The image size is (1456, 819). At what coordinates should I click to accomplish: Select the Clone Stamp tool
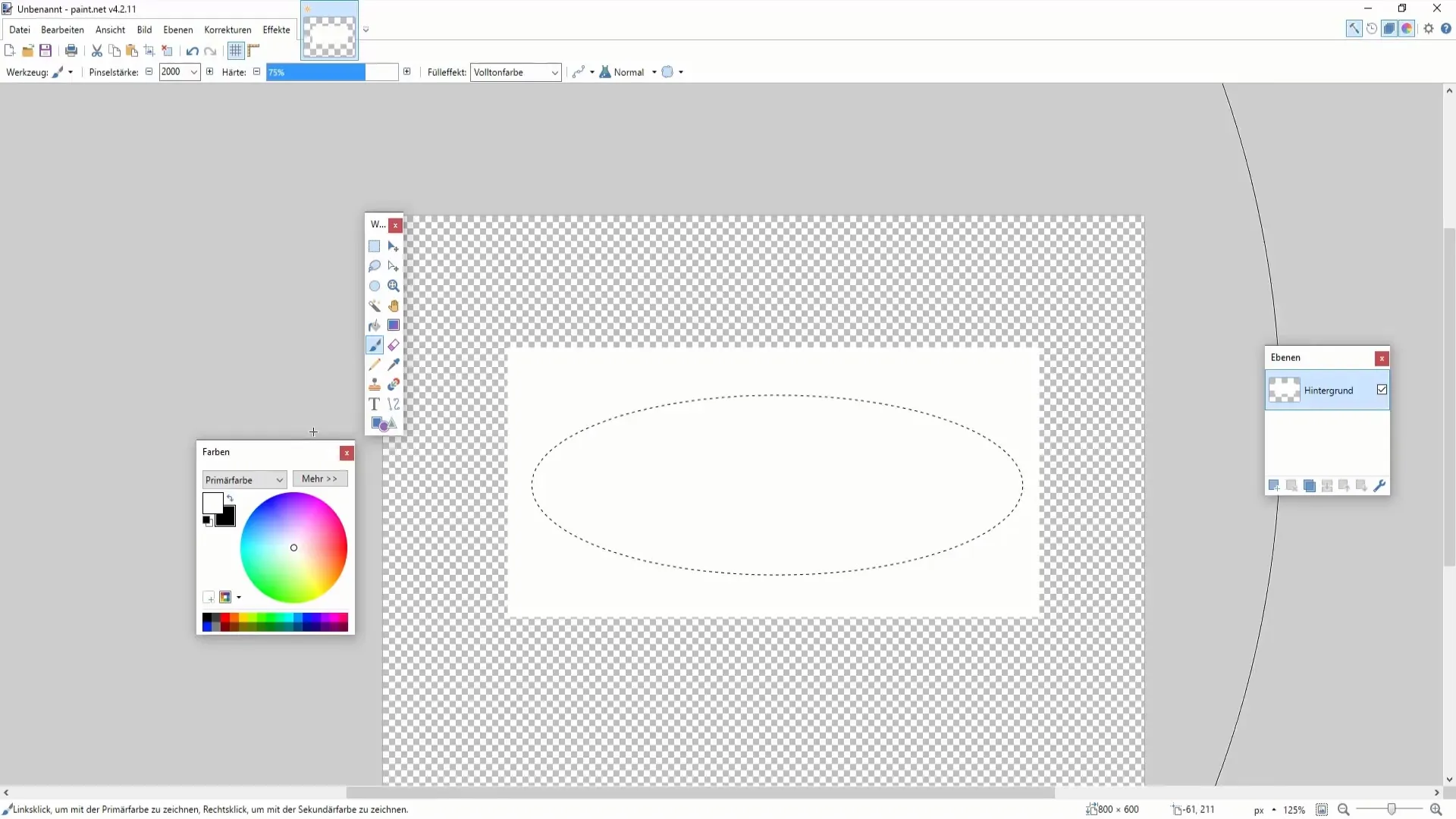pos(375,384)
